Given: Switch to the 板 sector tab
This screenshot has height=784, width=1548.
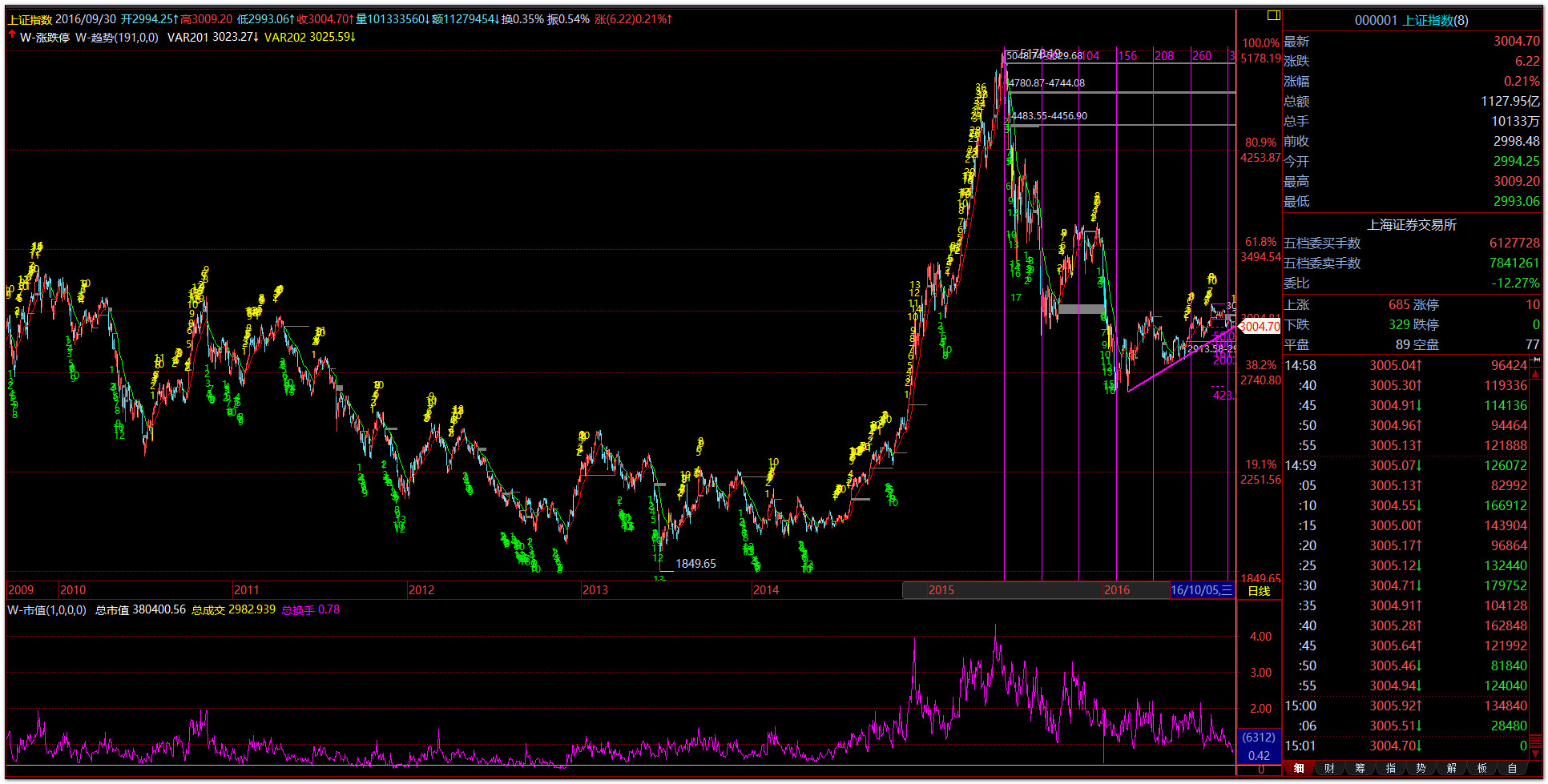Looking at the screenshot, I should click(x=1481, y=768).
